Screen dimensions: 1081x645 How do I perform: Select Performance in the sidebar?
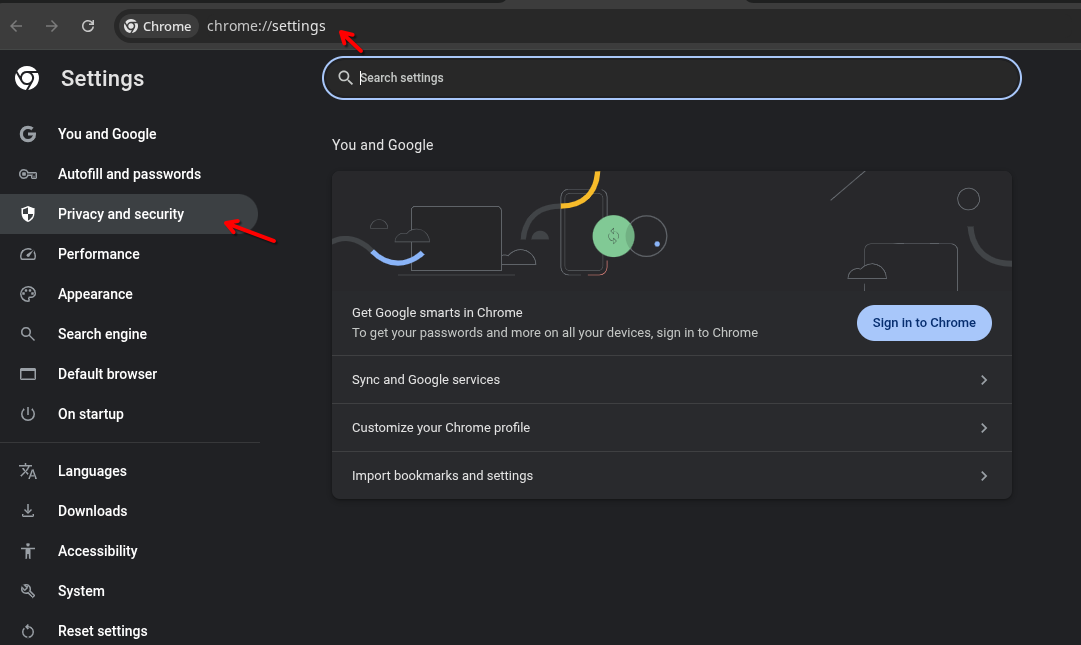coord(129,254)
